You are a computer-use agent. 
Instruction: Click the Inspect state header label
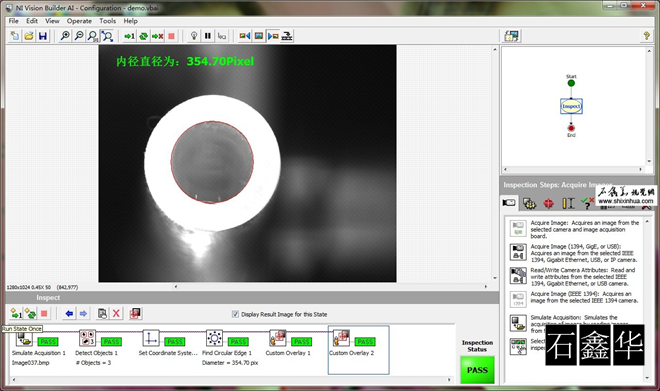(48, 298)
